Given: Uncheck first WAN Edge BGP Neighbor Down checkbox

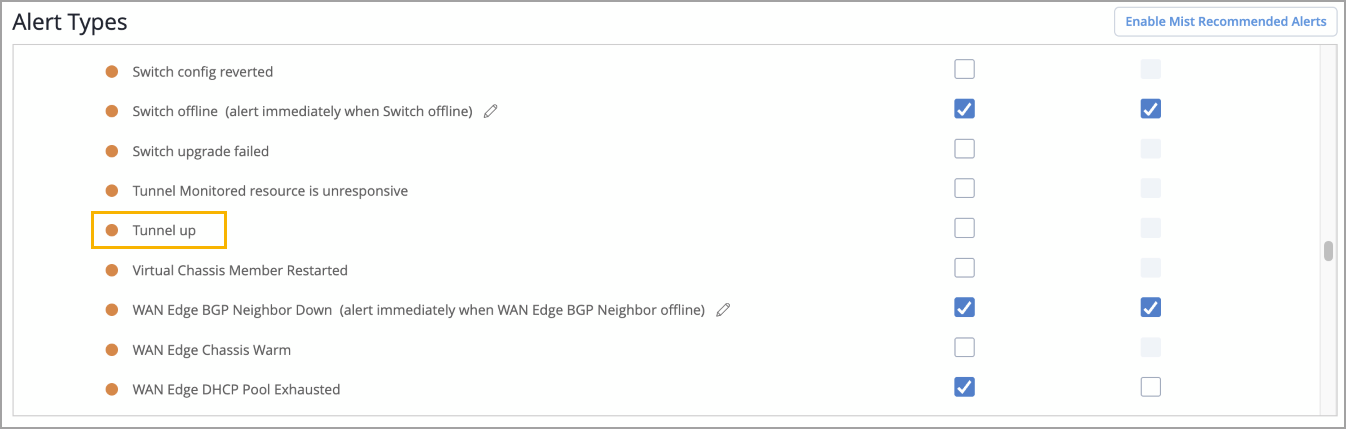Looking at the screenshot, I should pyautogui.click(x=964, y=308).
